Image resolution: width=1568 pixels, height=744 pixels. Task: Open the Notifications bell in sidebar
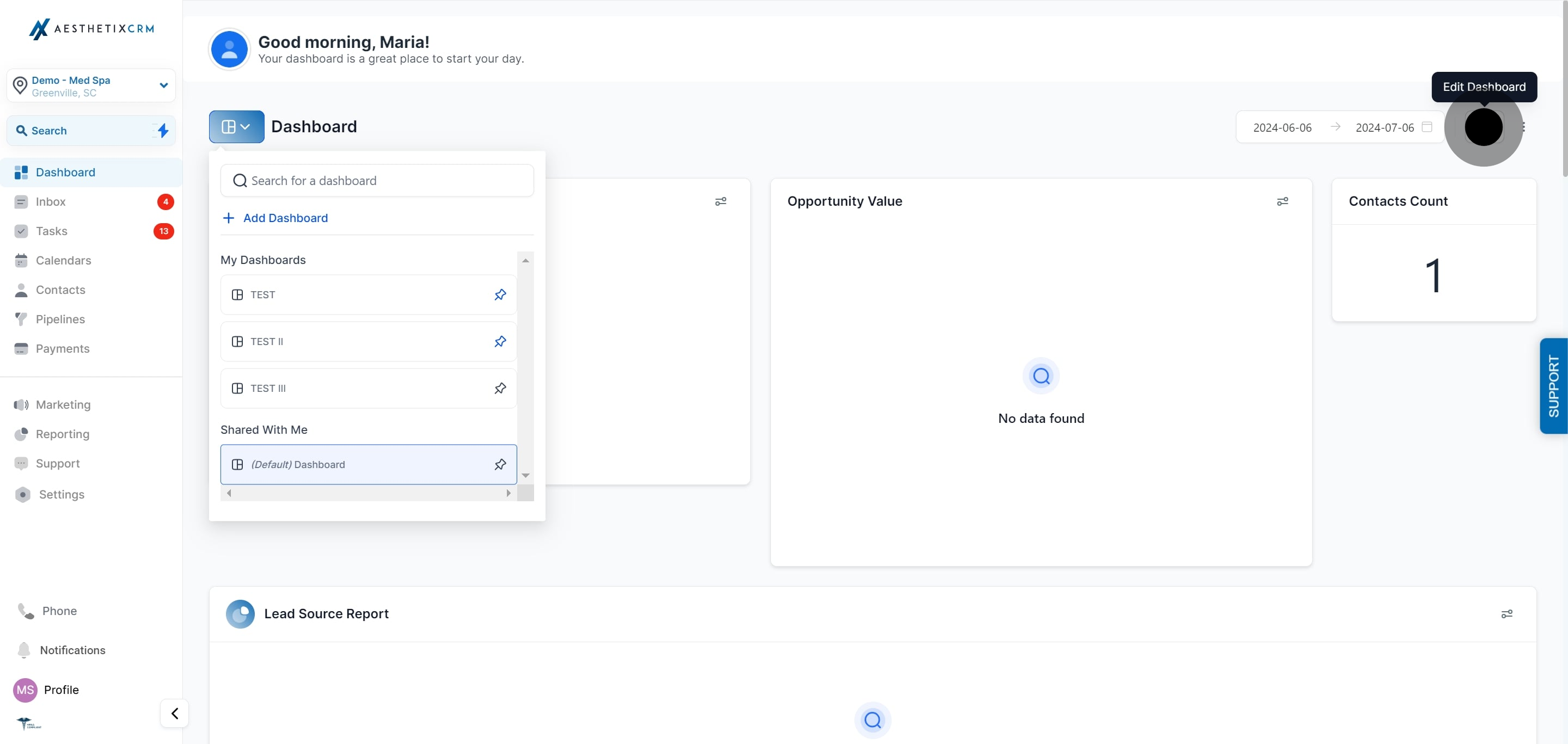click(x=24, y=650)
